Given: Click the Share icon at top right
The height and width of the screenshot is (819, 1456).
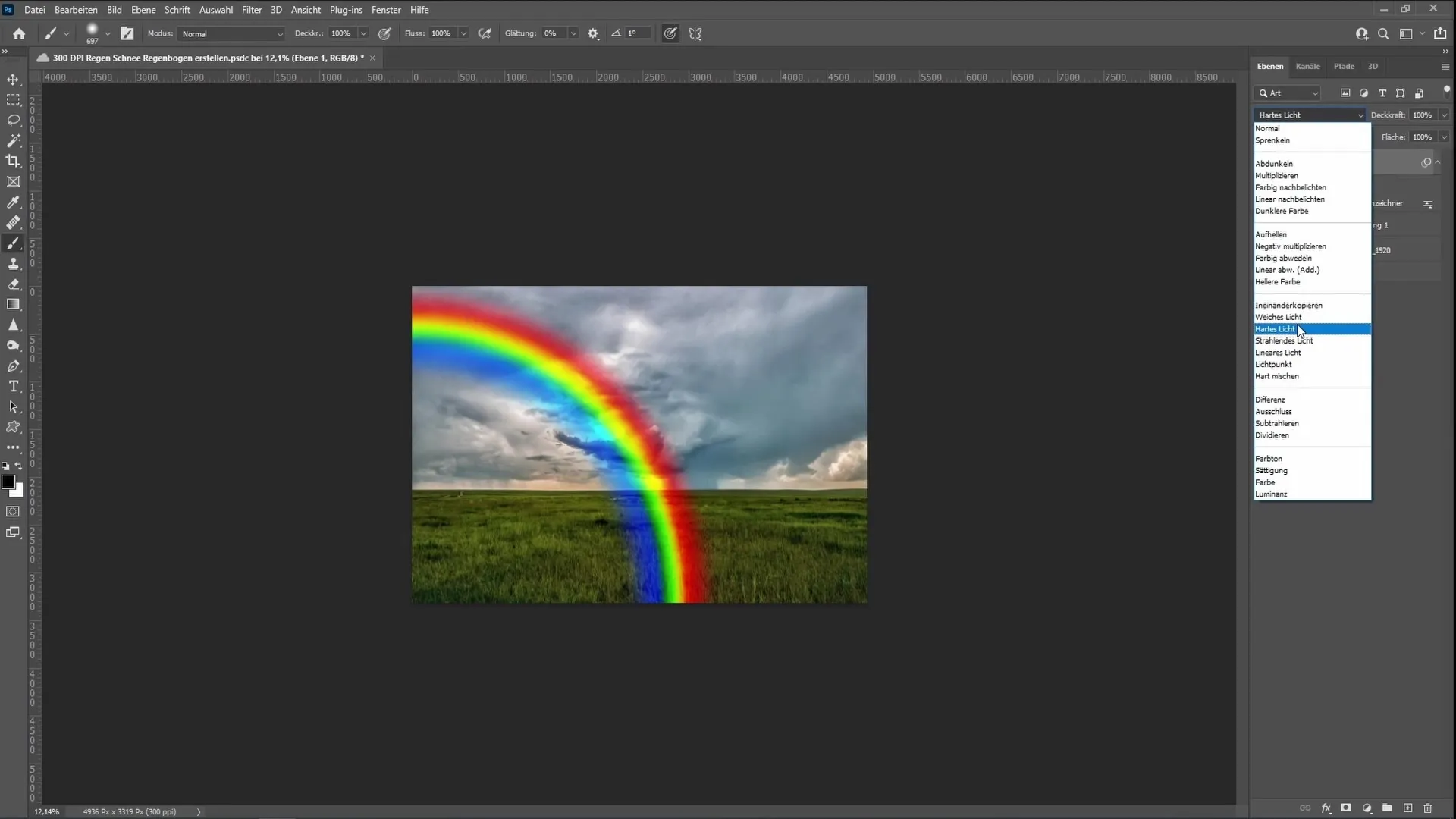Looking at the screenshot, I should point(1440,33).
